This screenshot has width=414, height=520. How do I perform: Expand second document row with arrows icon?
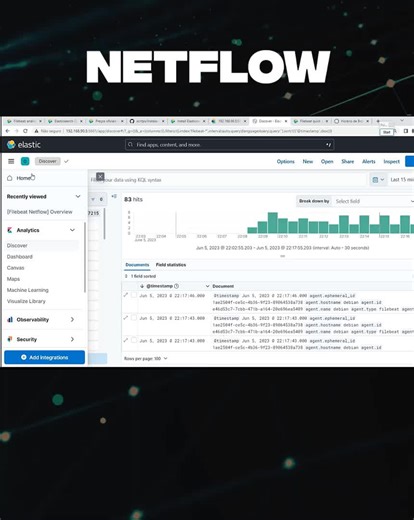tap(126, 318)
